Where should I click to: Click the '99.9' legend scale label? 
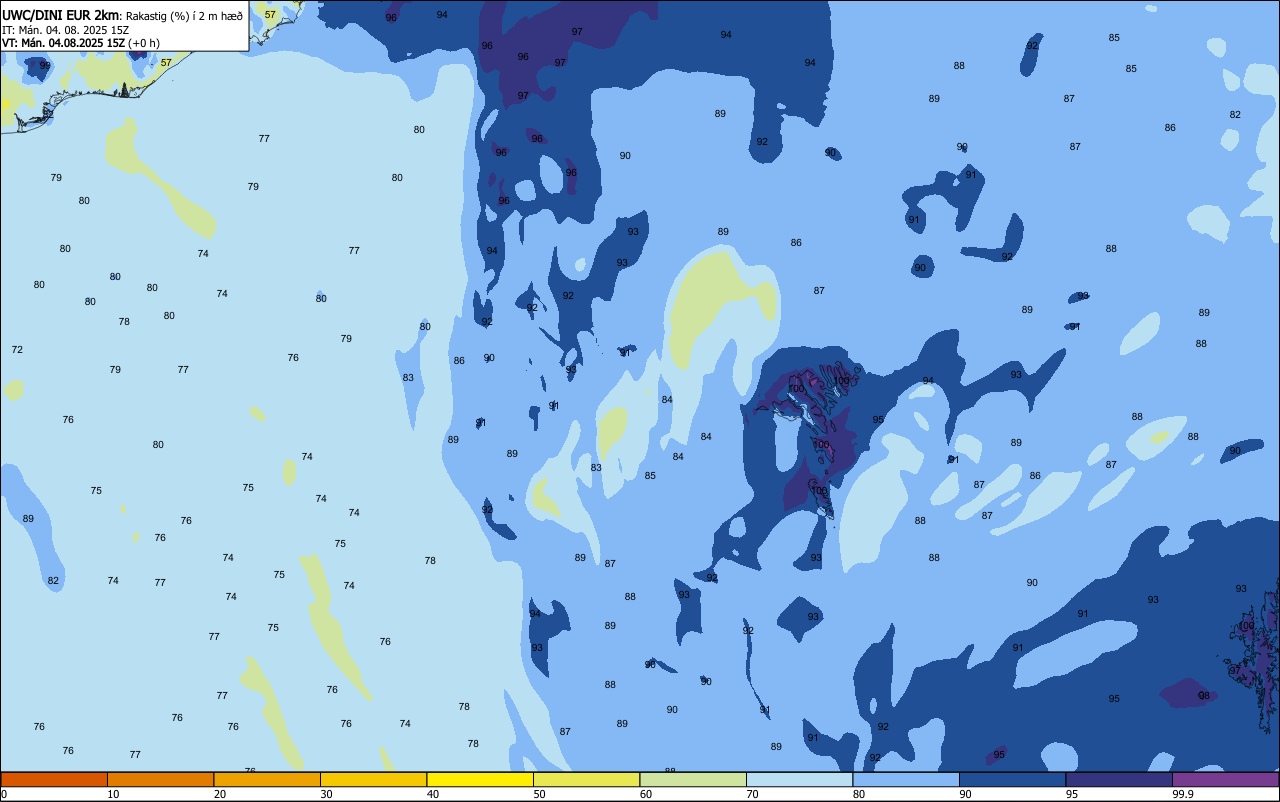pyautogui.click(x=1182, y=794)
